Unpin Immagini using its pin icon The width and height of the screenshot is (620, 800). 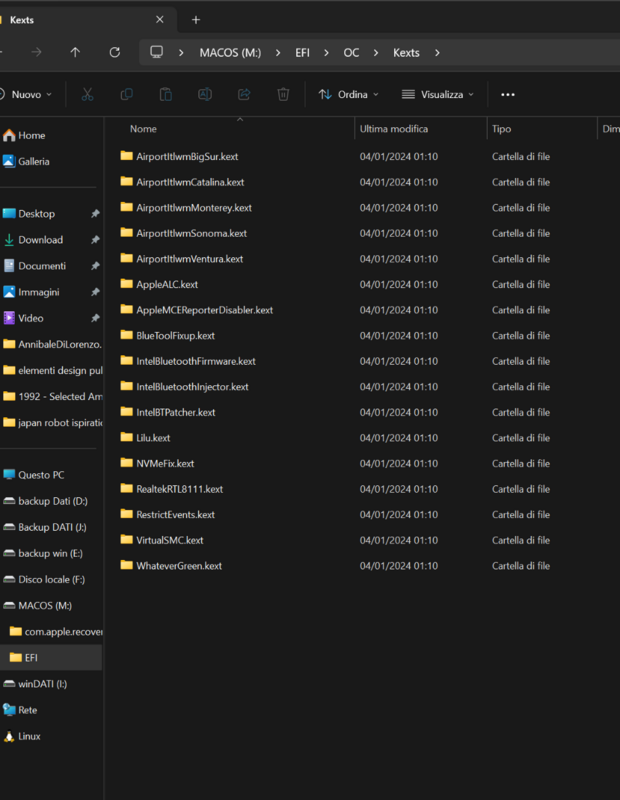[x=95, y=292]
